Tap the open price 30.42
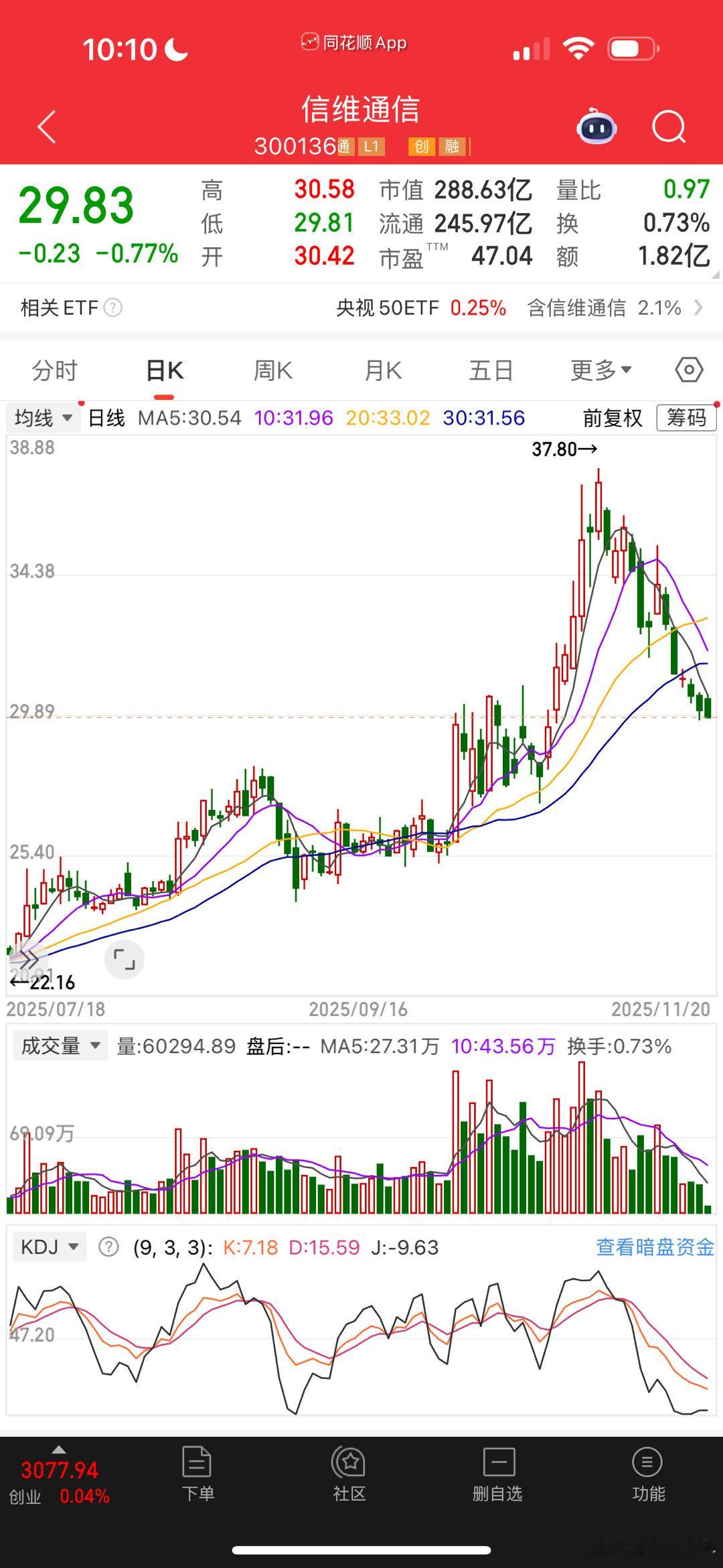The width and height of the screenshot is (723, 1568). (x=324, y=256)
